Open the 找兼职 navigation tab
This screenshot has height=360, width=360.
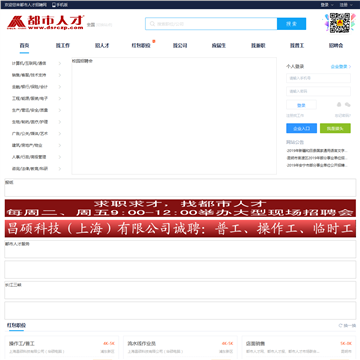tap(258, 46)
